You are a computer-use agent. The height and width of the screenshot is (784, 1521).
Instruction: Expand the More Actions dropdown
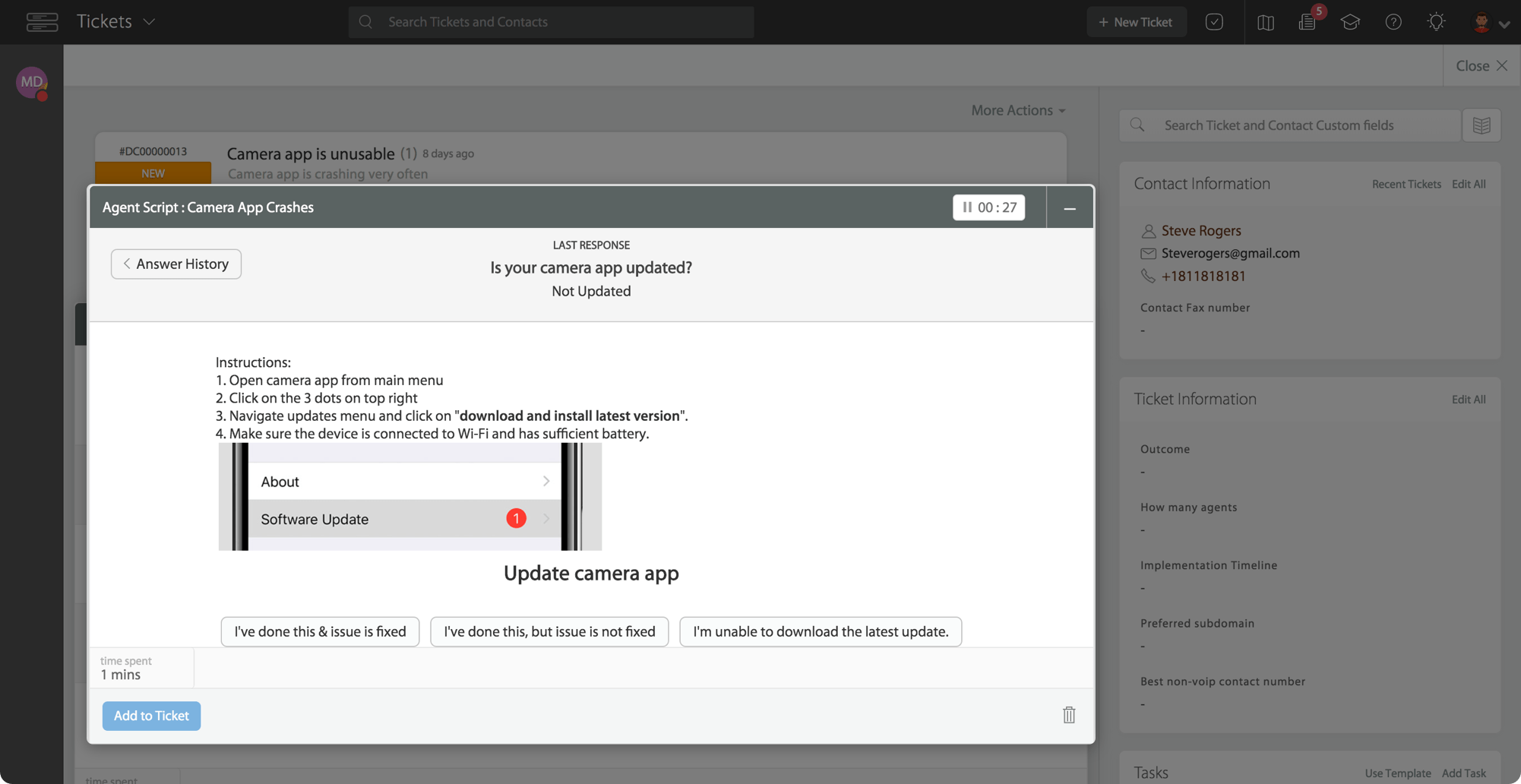tap(1018, 110)
